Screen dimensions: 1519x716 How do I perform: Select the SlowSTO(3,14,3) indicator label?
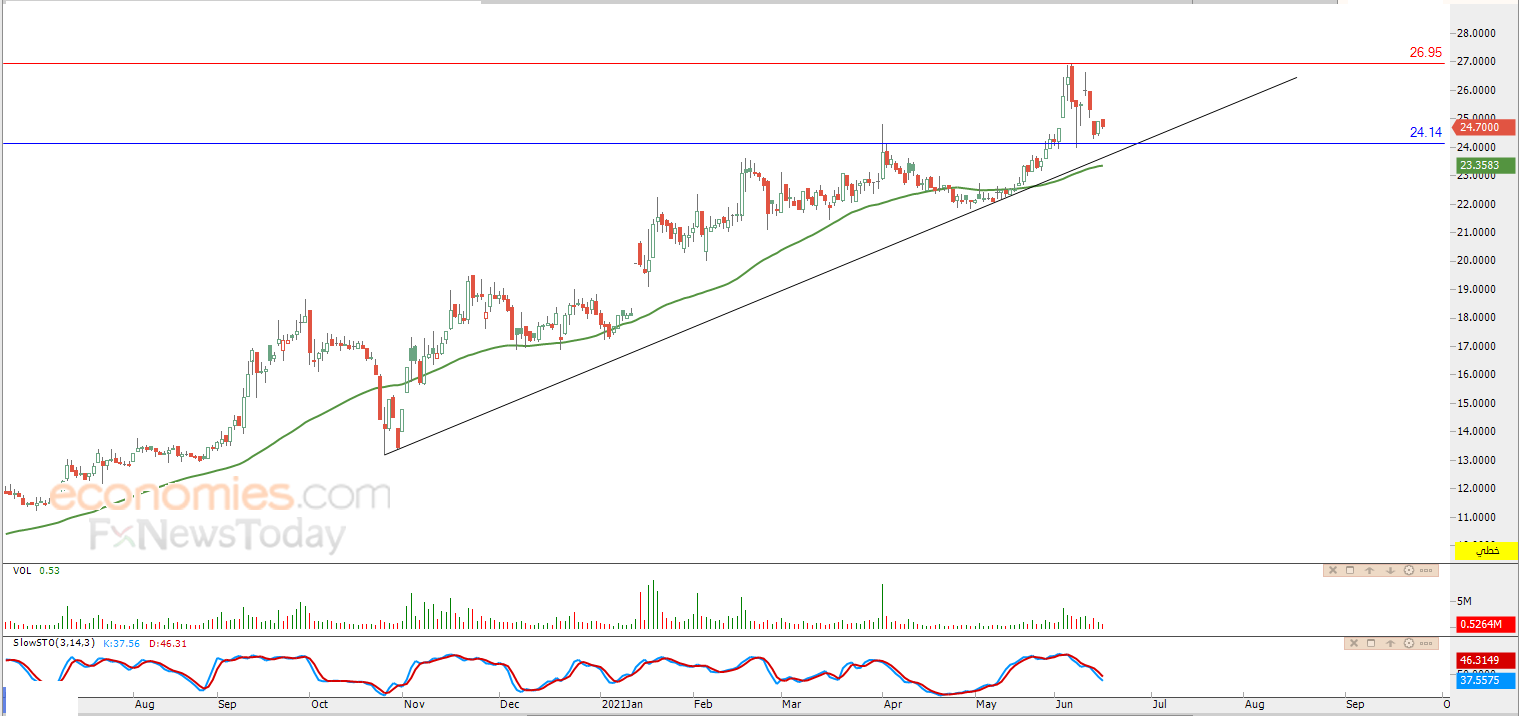tap(53, 643)
